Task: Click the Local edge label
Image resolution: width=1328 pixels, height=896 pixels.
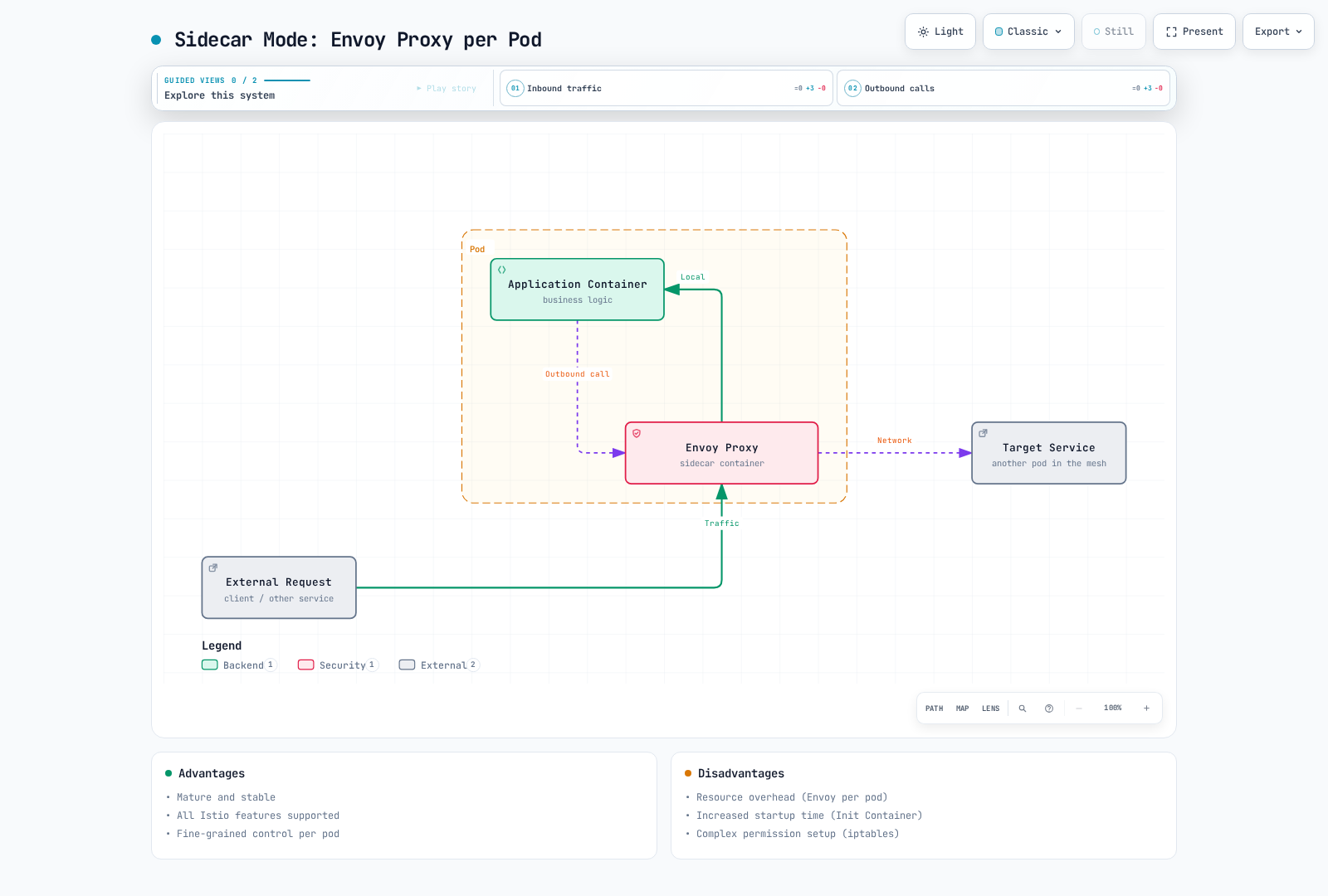Action: (693, 277)
